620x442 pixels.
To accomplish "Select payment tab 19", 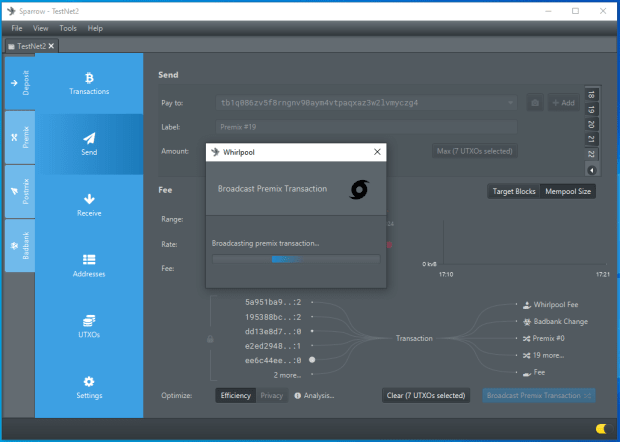I will point(592,110).
